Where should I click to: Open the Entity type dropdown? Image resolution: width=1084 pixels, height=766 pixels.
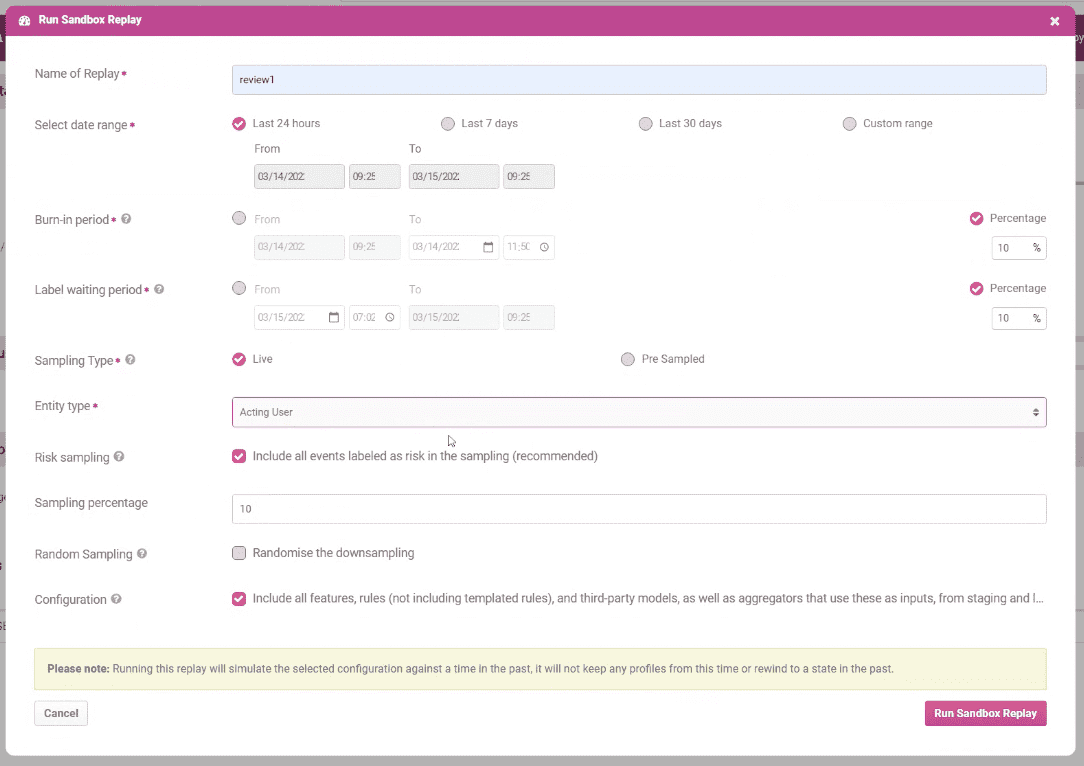[639, 412]
